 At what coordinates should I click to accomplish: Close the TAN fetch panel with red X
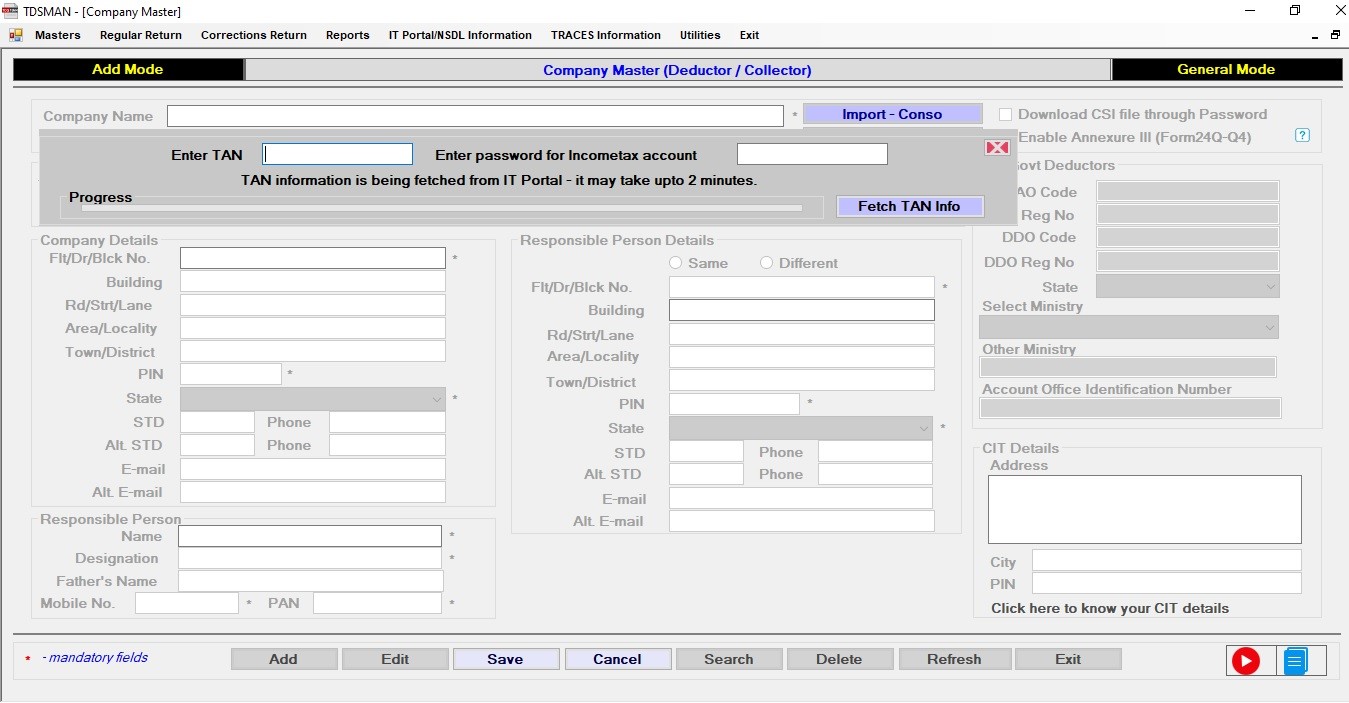coord(997,148)
